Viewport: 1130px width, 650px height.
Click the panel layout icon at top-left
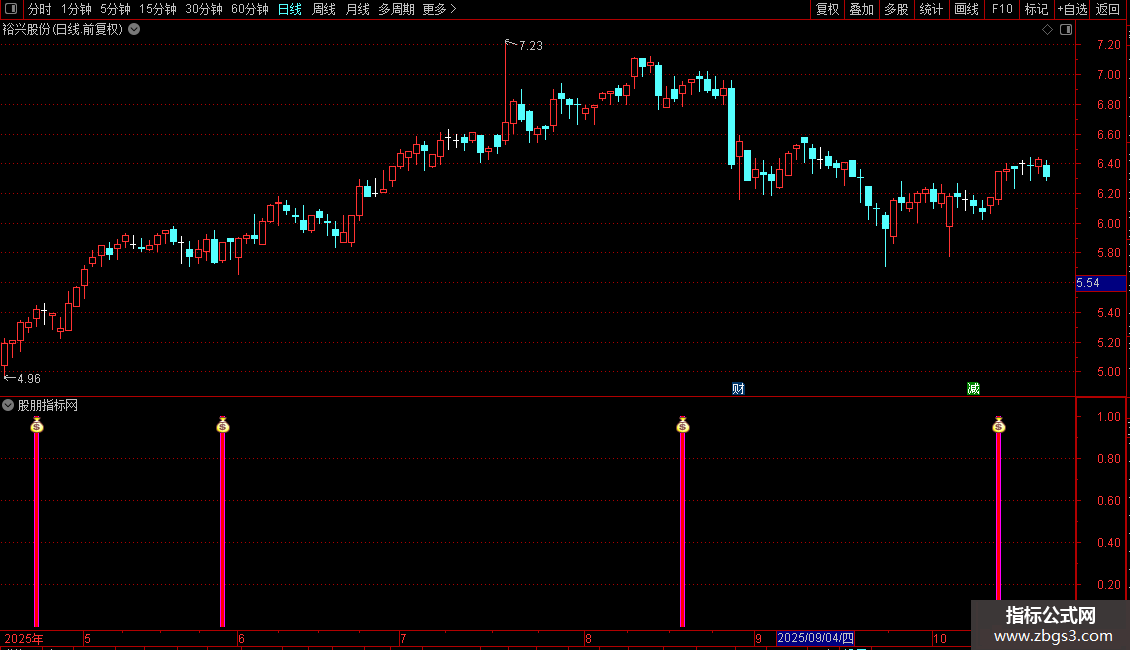click(x=11, y=9)
